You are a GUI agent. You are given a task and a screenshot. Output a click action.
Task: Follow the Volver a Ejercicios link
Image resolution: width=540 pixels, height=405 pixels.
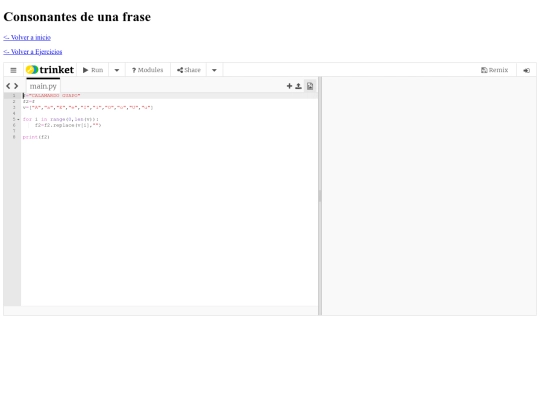click(x=33, y=52)
